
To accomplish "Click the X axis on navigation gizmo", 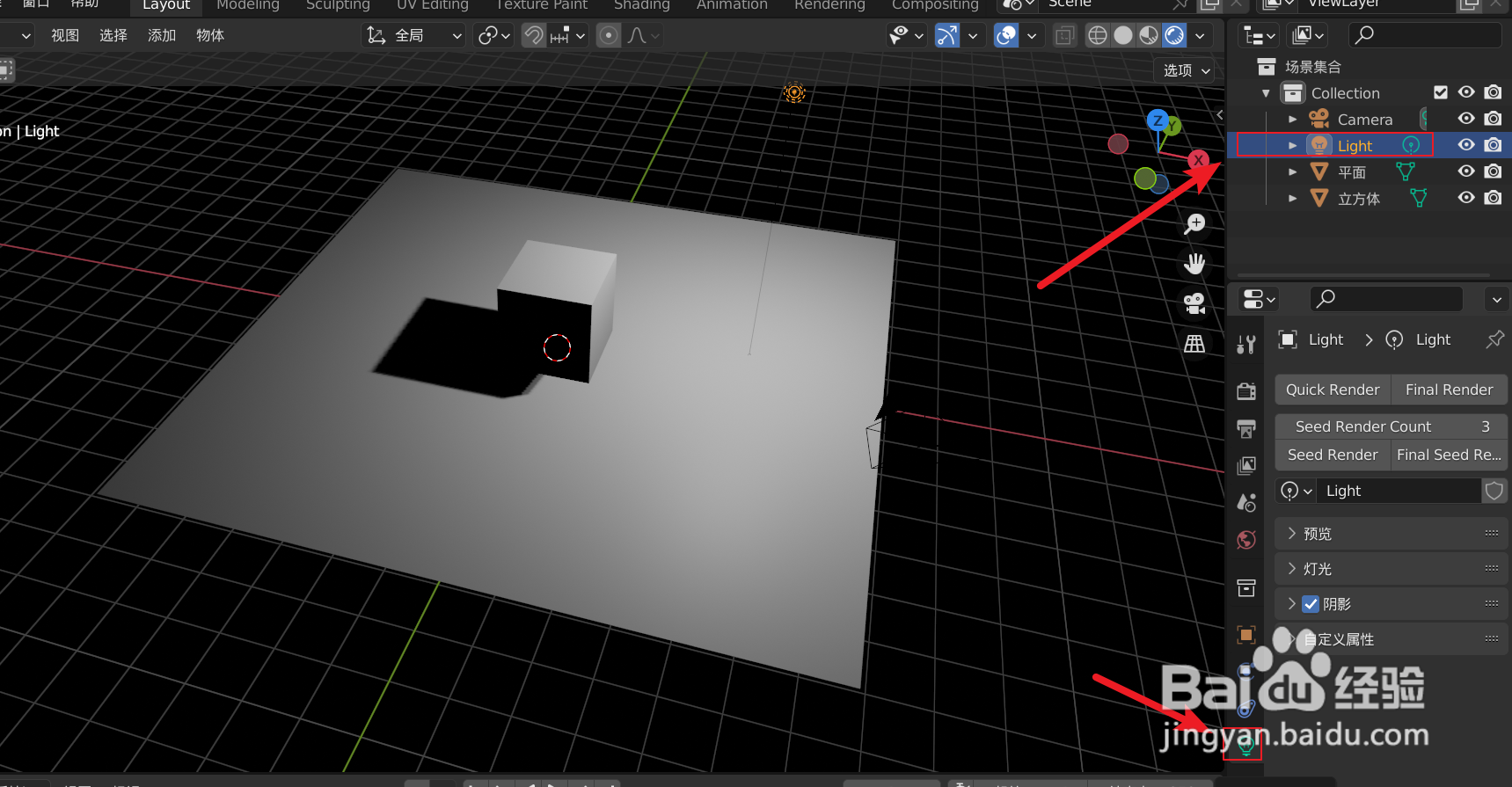I will pos(1198,160).
